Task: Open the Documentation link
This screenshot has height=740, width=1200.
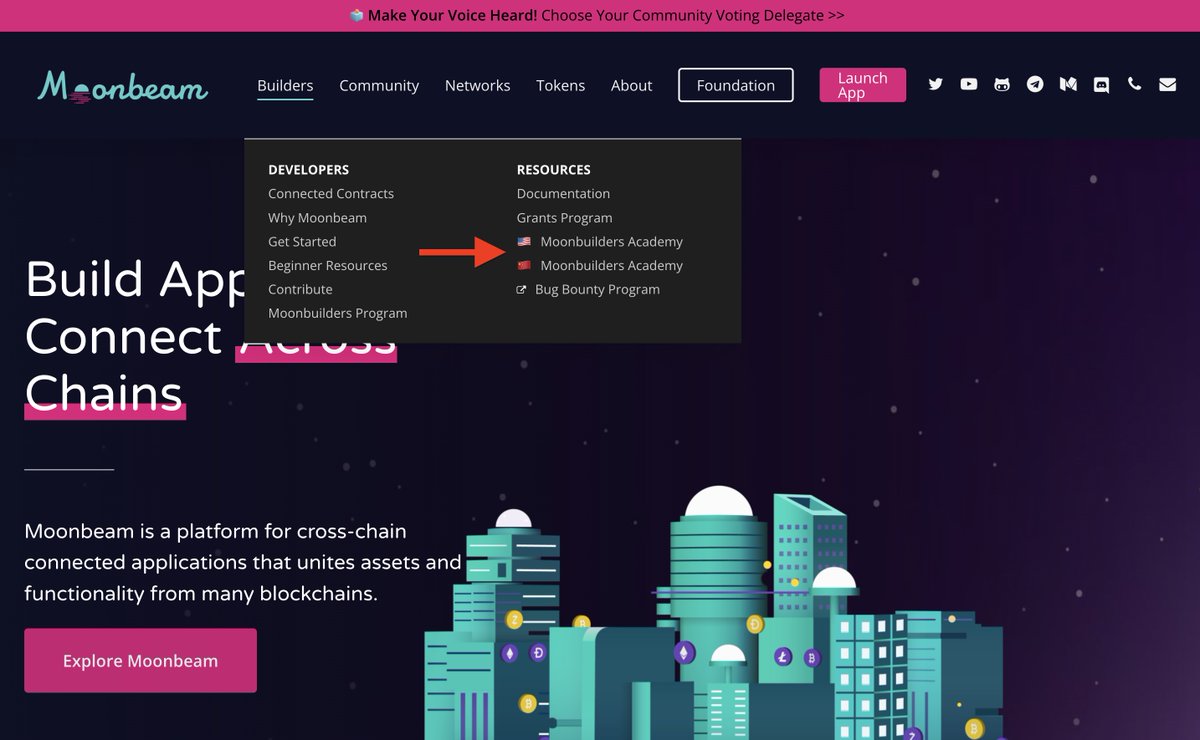Action: (x=563, y=194)
